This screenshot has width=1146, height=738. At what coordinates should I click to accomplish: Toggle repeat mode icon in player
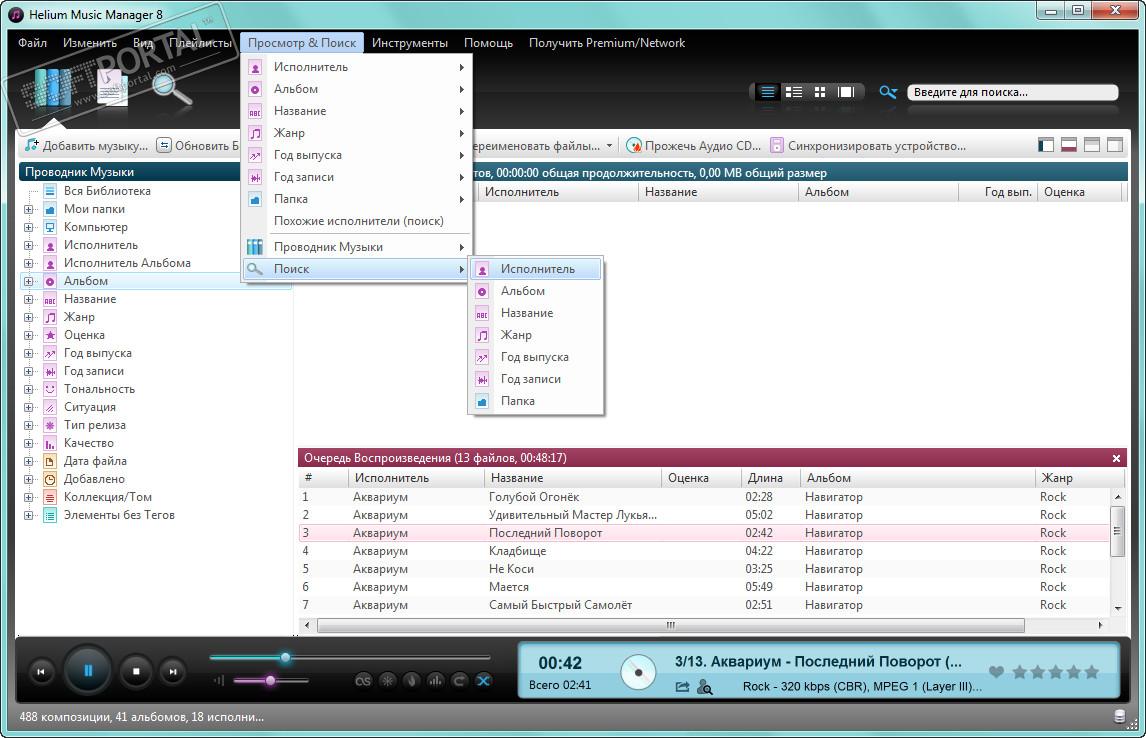pos(460,681)
